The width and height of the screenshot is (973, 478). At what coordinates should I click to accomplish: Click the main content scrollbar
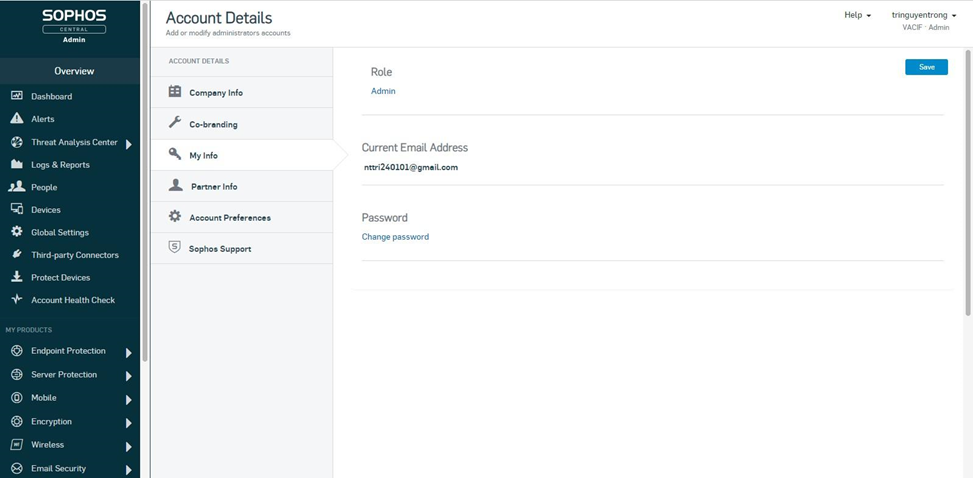968,183
